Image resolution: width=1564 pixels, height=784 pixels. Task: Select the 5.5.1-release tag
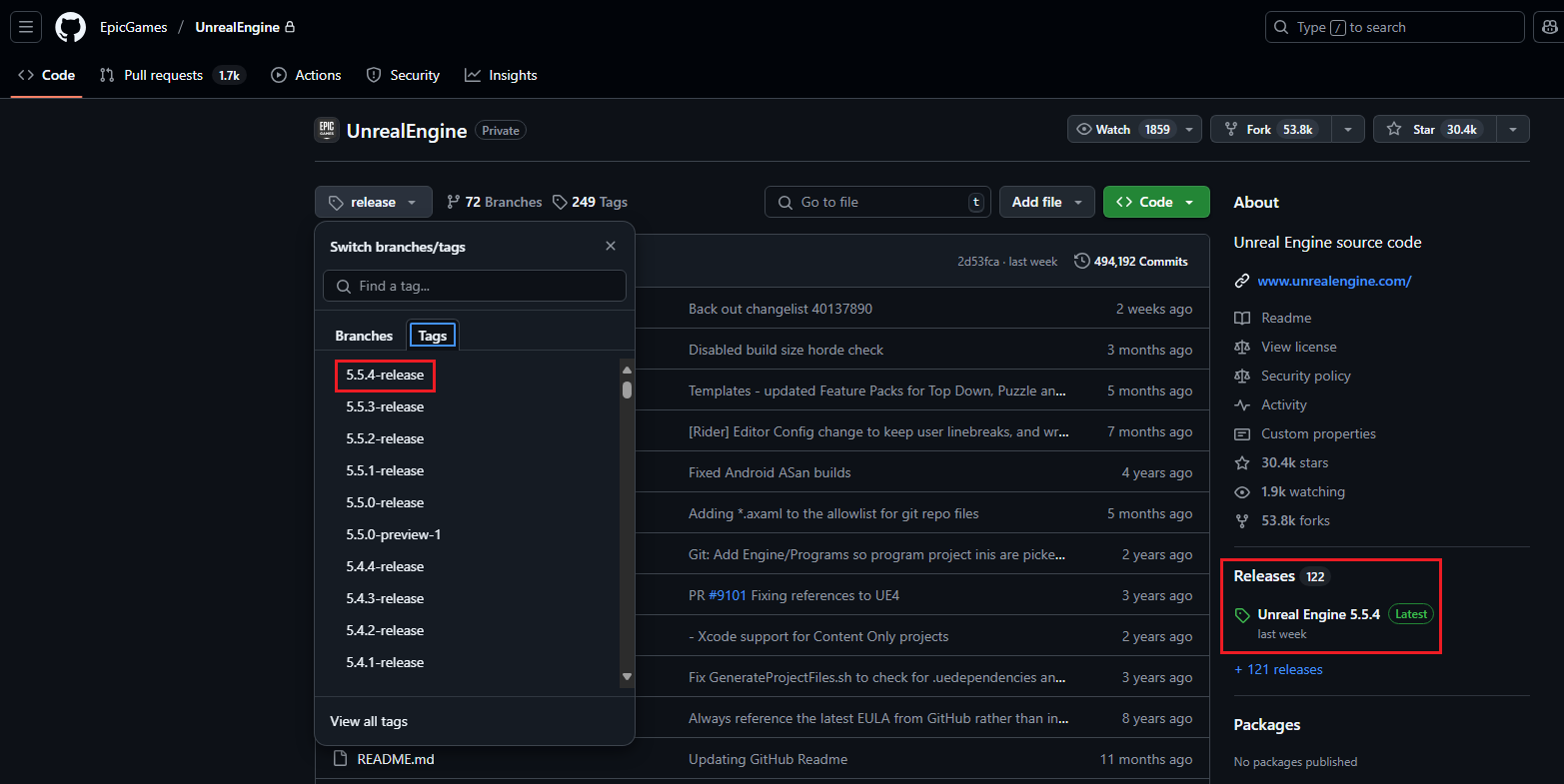tap(385, 470)
